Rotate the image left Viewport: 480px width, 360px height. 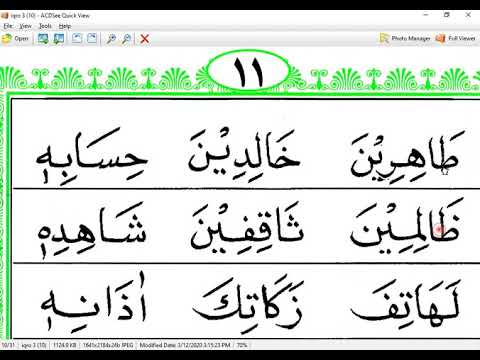pyautogui.click(x=77, y=39)
